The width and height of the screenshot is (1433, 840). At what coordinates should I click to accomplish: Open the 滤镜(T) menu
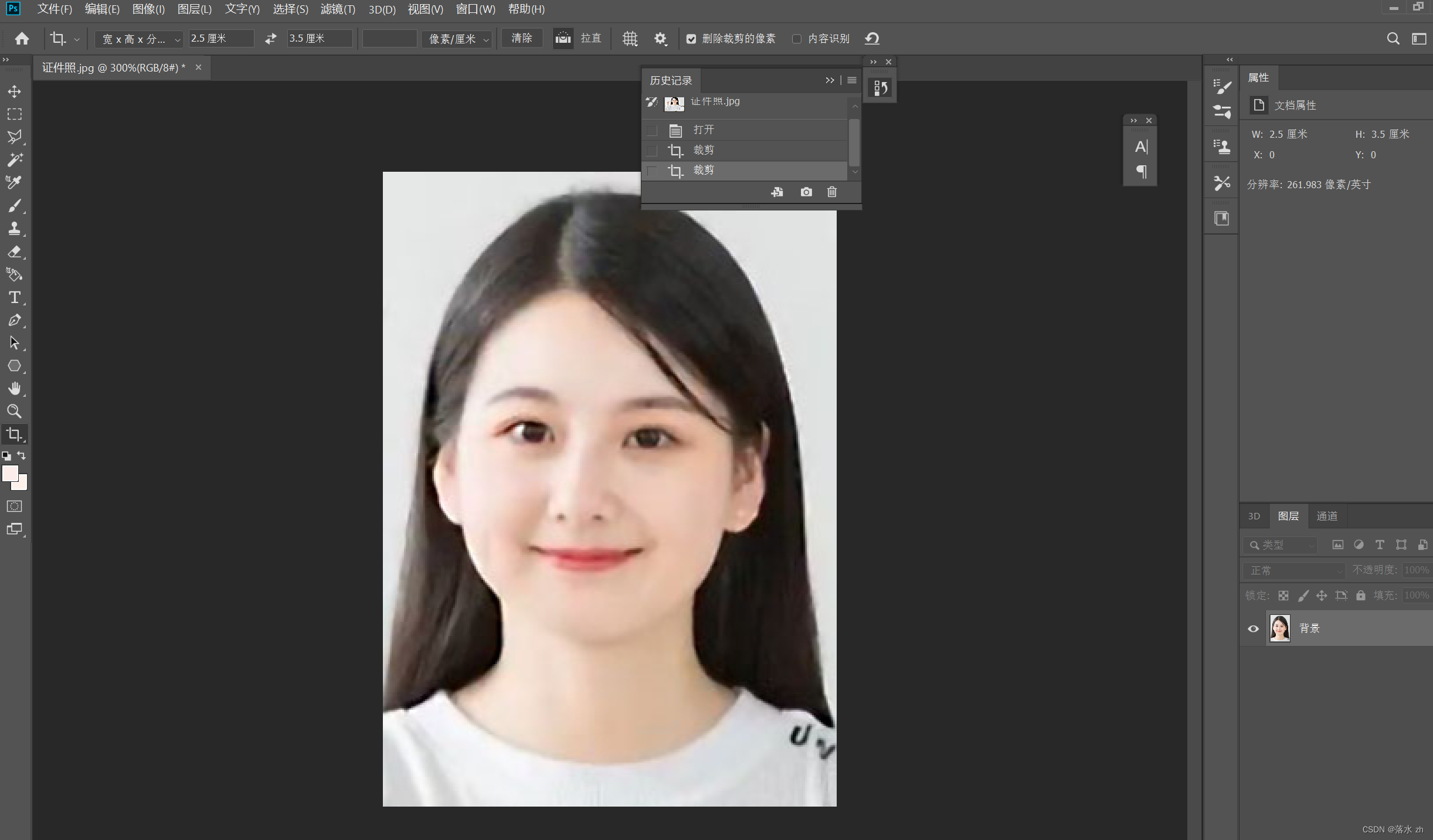tap(338, 9)
